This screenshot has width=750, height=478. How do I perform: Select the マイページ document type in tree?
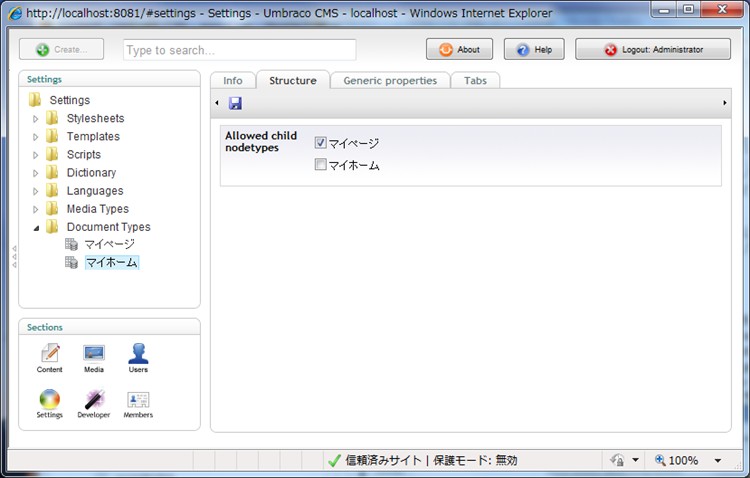[x=110, y=245]
